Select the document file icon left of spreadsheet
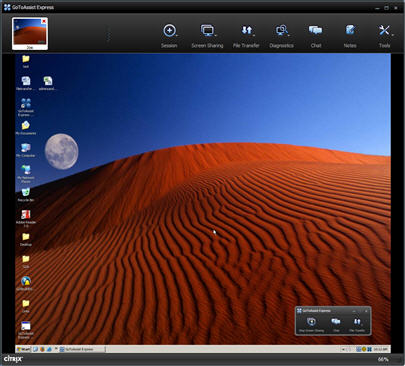The width and height of the screenshot is (405, 366). pos(26,83)
